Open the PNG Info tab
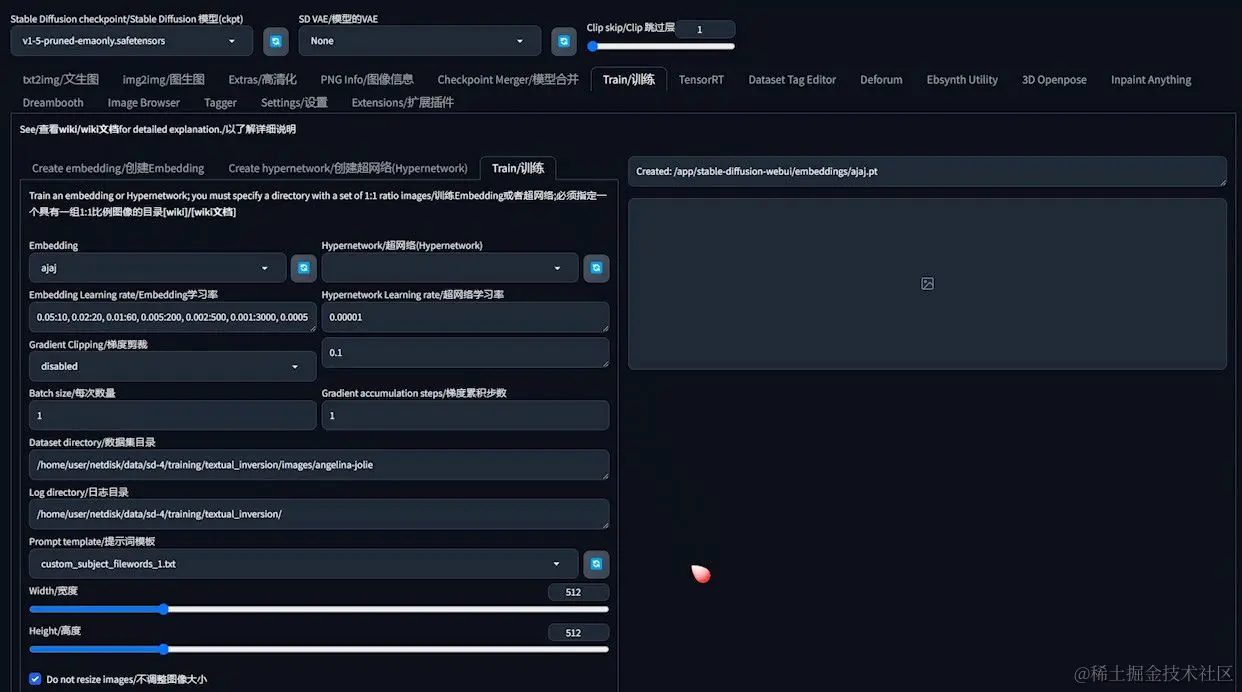 click(366, 80)
